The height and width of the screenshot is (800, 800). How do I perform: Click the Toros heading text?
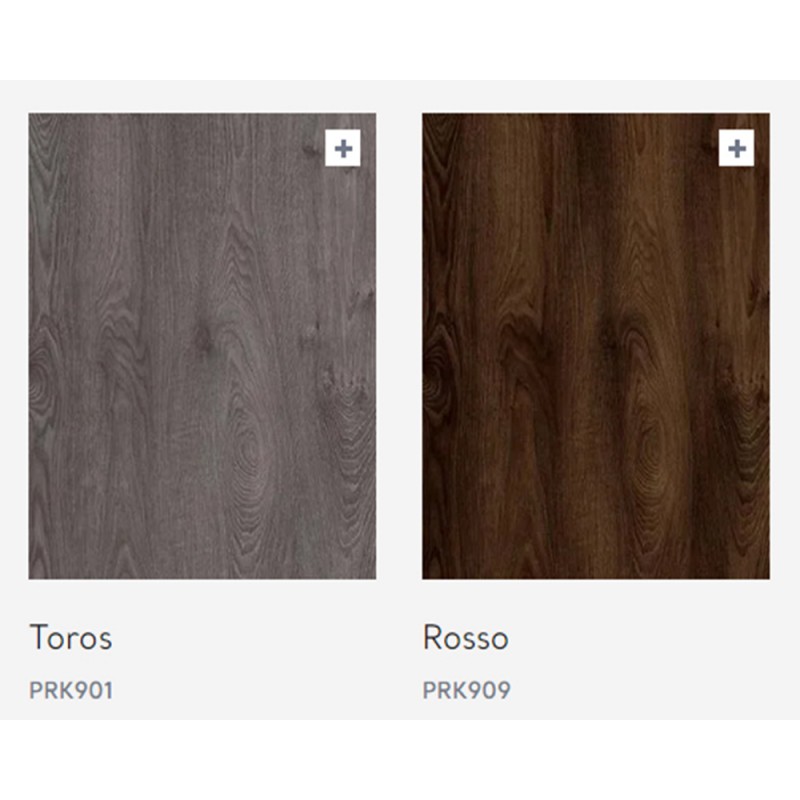click(x=71, y=638)
